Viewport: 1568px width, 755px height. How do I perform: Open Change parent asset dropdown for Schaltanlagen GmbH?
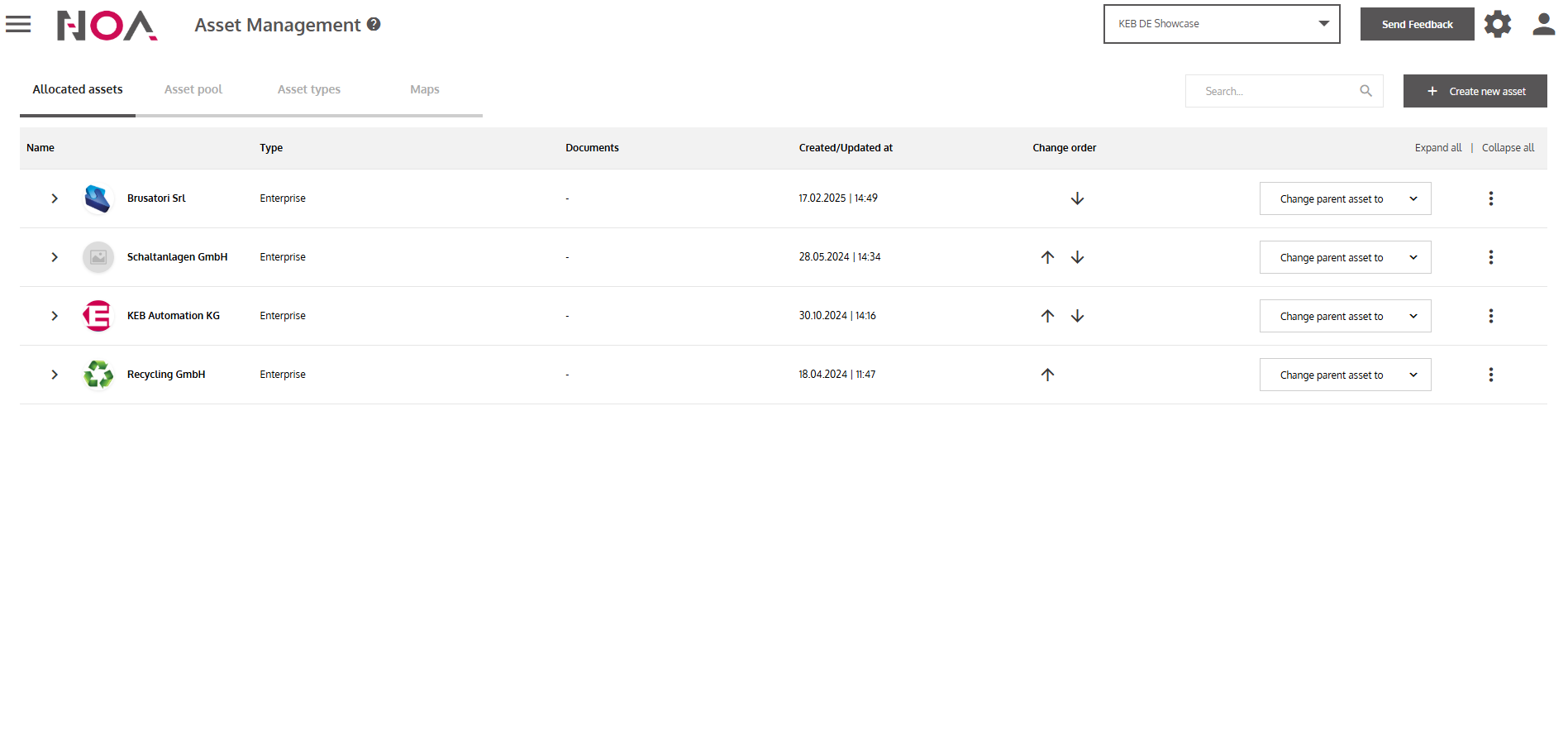1345,257
